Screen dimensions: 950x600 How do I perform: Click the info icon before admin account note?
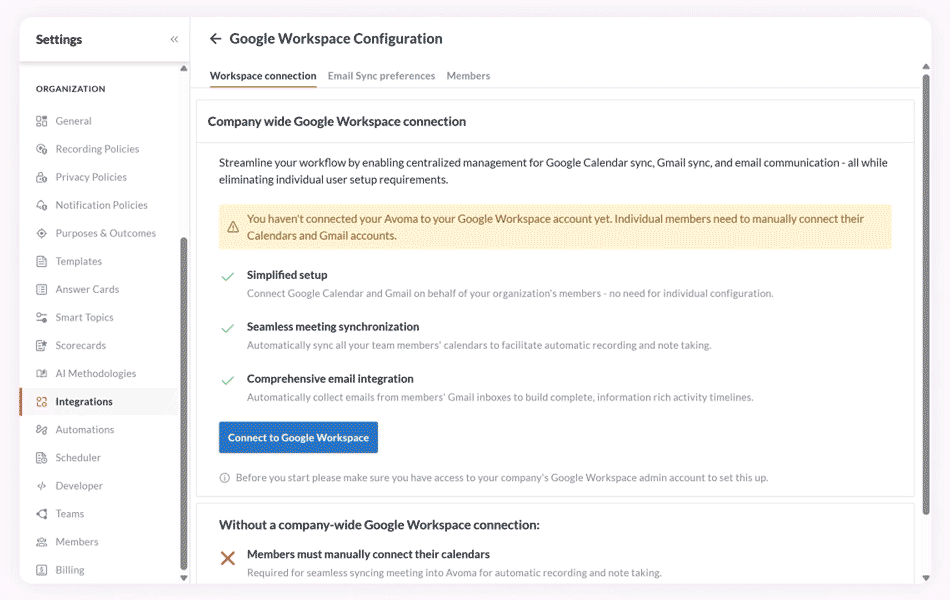[224, 478]
